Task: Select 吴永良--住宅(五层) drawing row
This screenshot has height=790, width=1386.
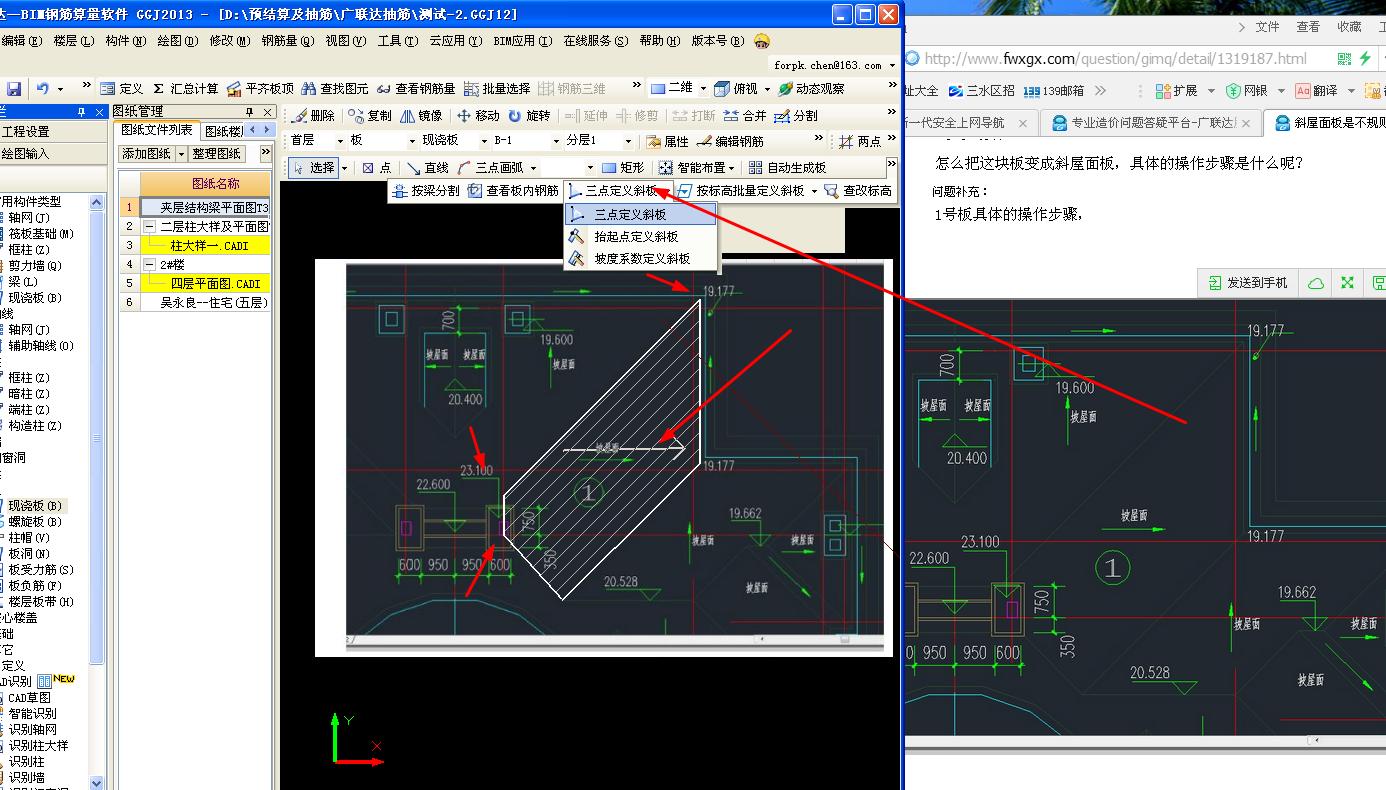Action: click(x=205, y=302)
